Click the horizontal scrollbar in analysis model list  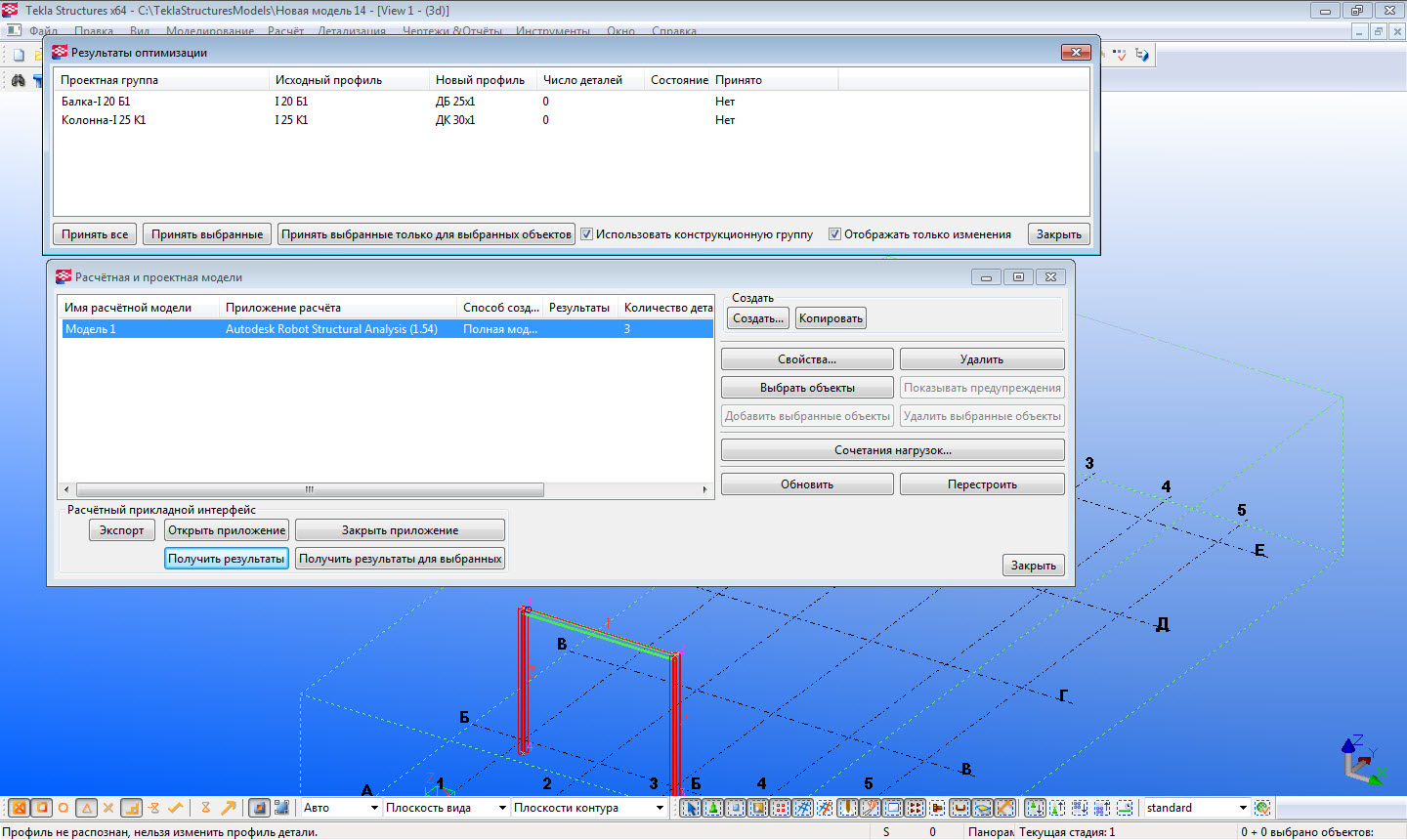[309, 489]
